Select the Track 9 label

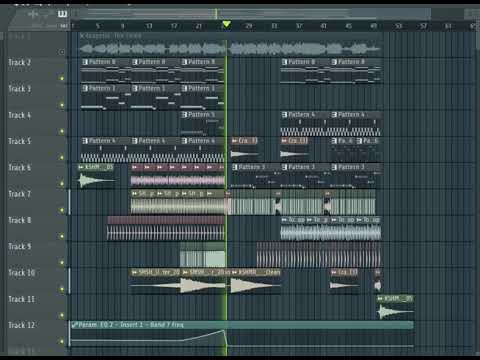[x=19, y=247]
